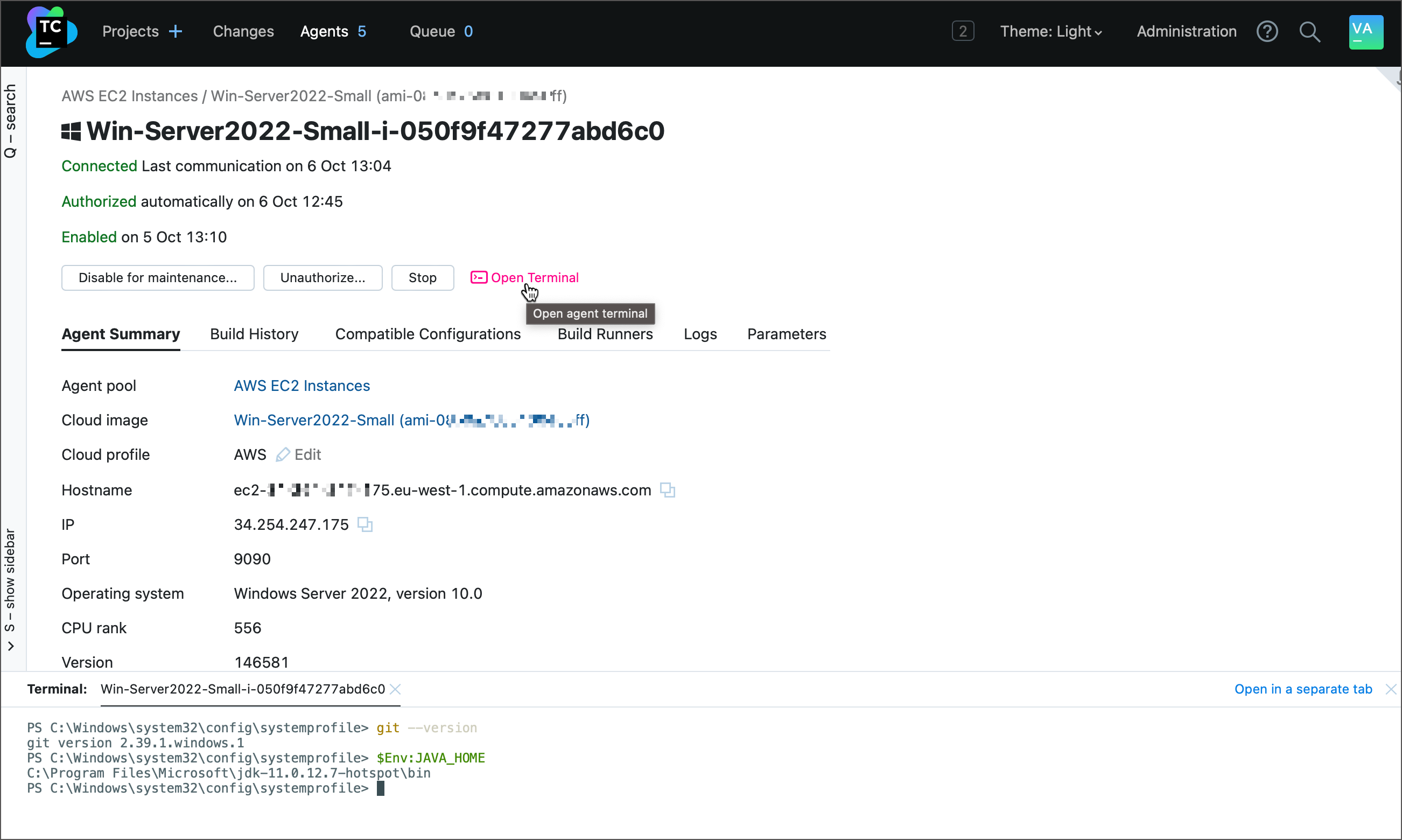
Task: Open the Changes menu
Action: pyautogui.click(x=243, y=31)
